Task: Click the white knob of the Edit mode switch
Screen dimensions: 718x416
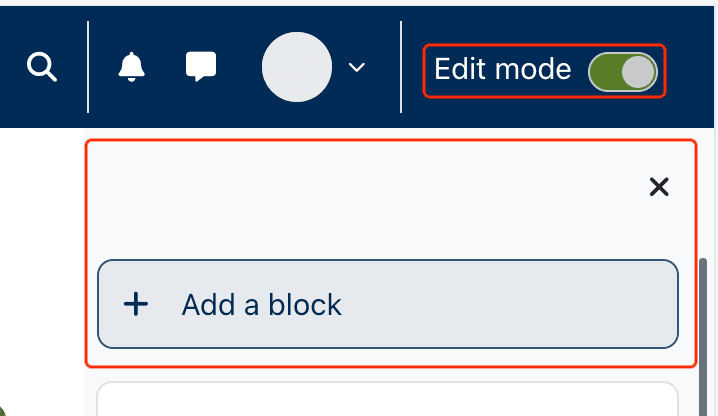Action: (x=637, y=71)
